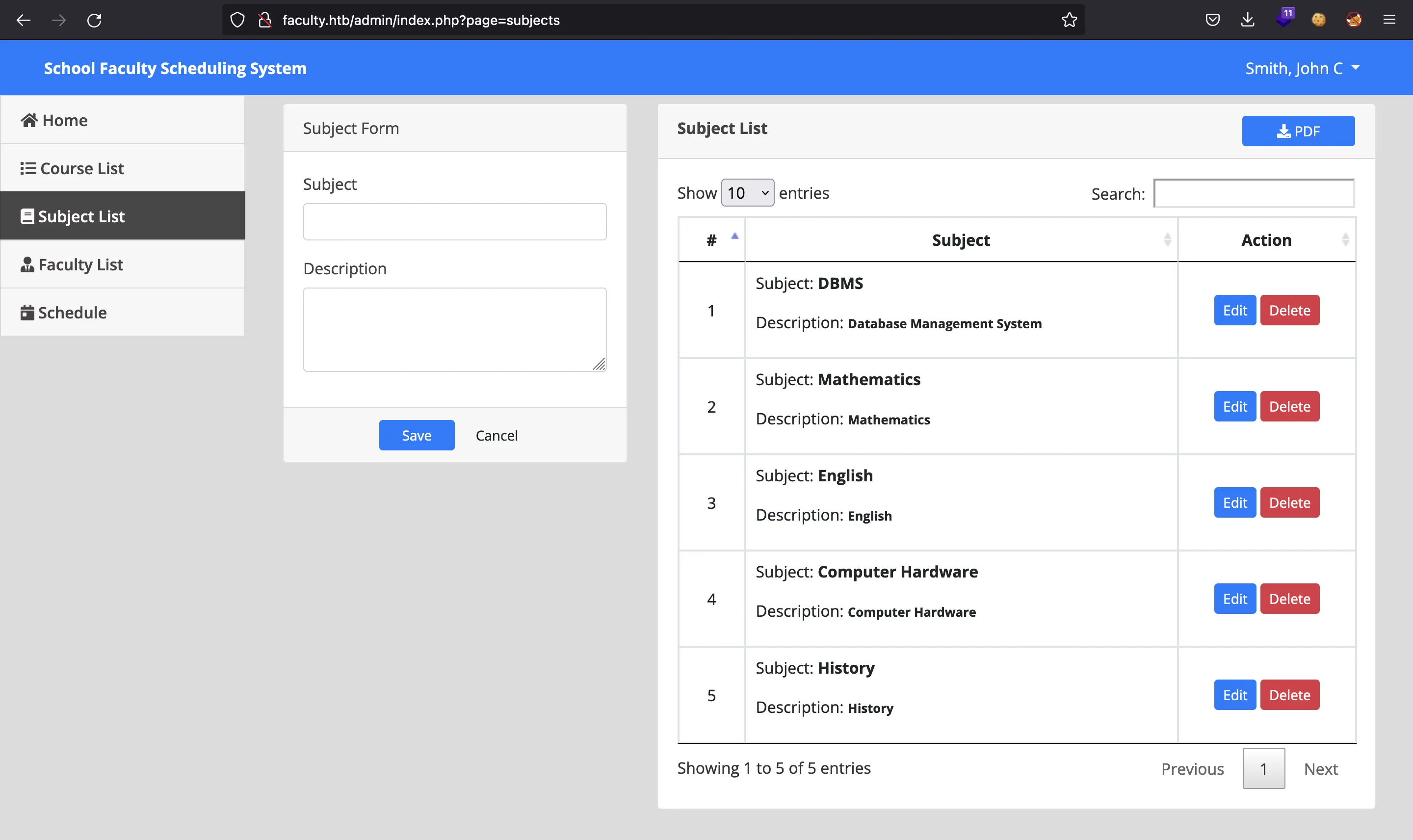Image resolution: width=1413 pixels, height=840 pixels.
Task: Open the red fox proxy extension icon
Action: tap(1354, 21)
